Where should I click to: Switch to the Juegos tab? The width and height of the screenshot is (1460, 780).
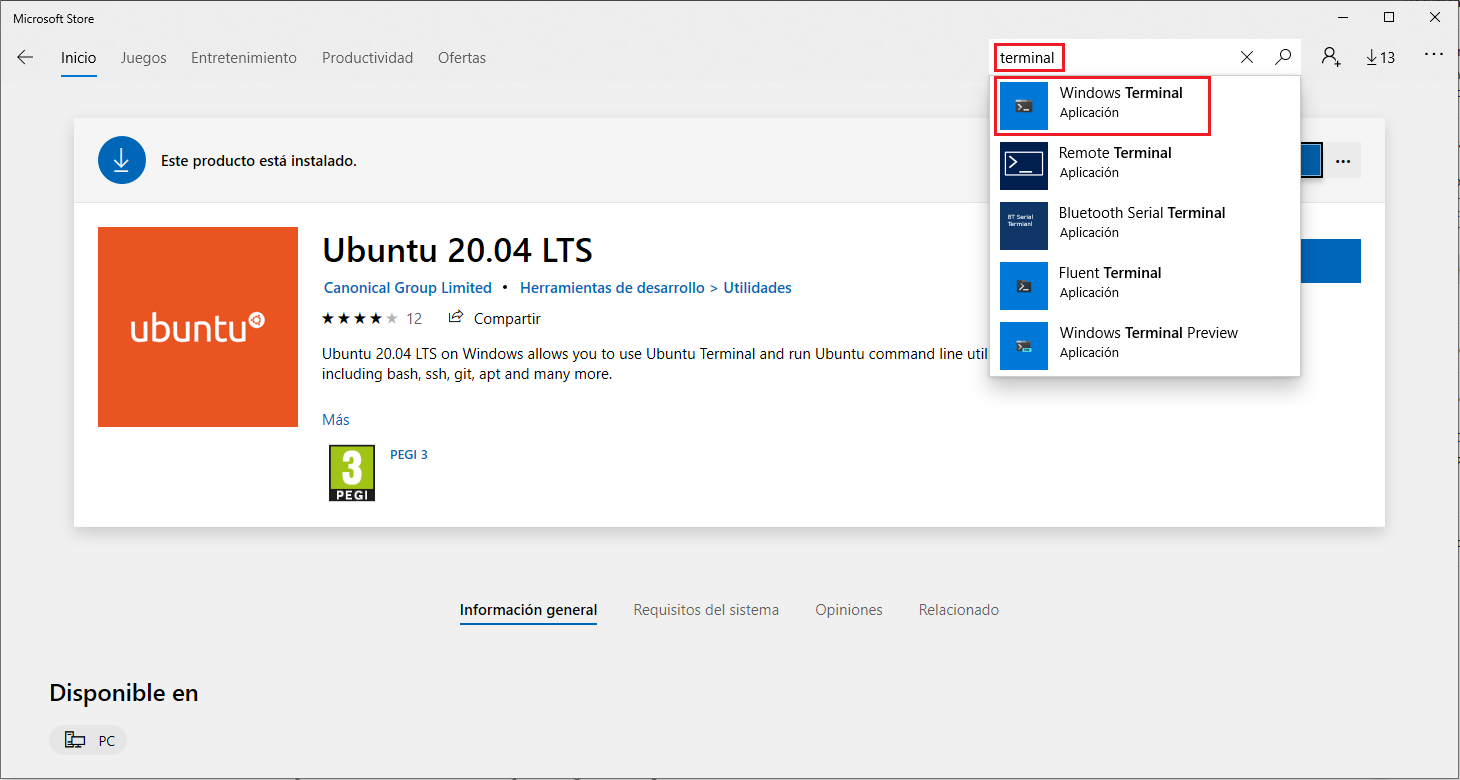tap(143, 58)
